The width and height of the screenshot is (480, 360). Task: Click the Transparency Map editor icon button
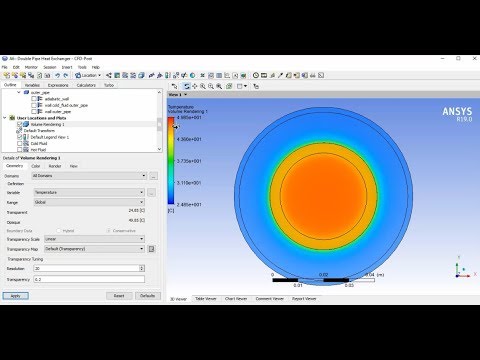151,249
